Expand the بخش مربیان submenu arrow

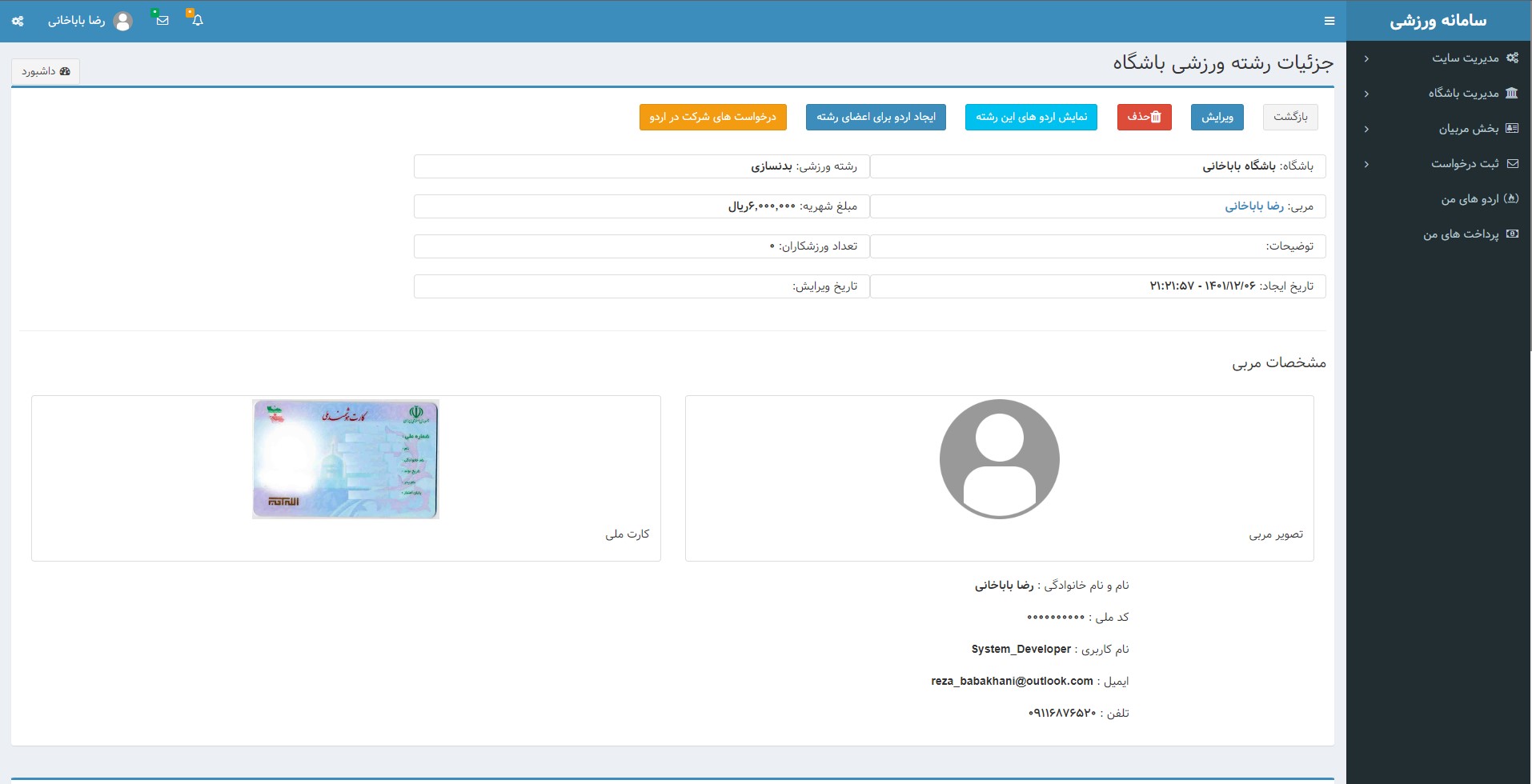1366,129
